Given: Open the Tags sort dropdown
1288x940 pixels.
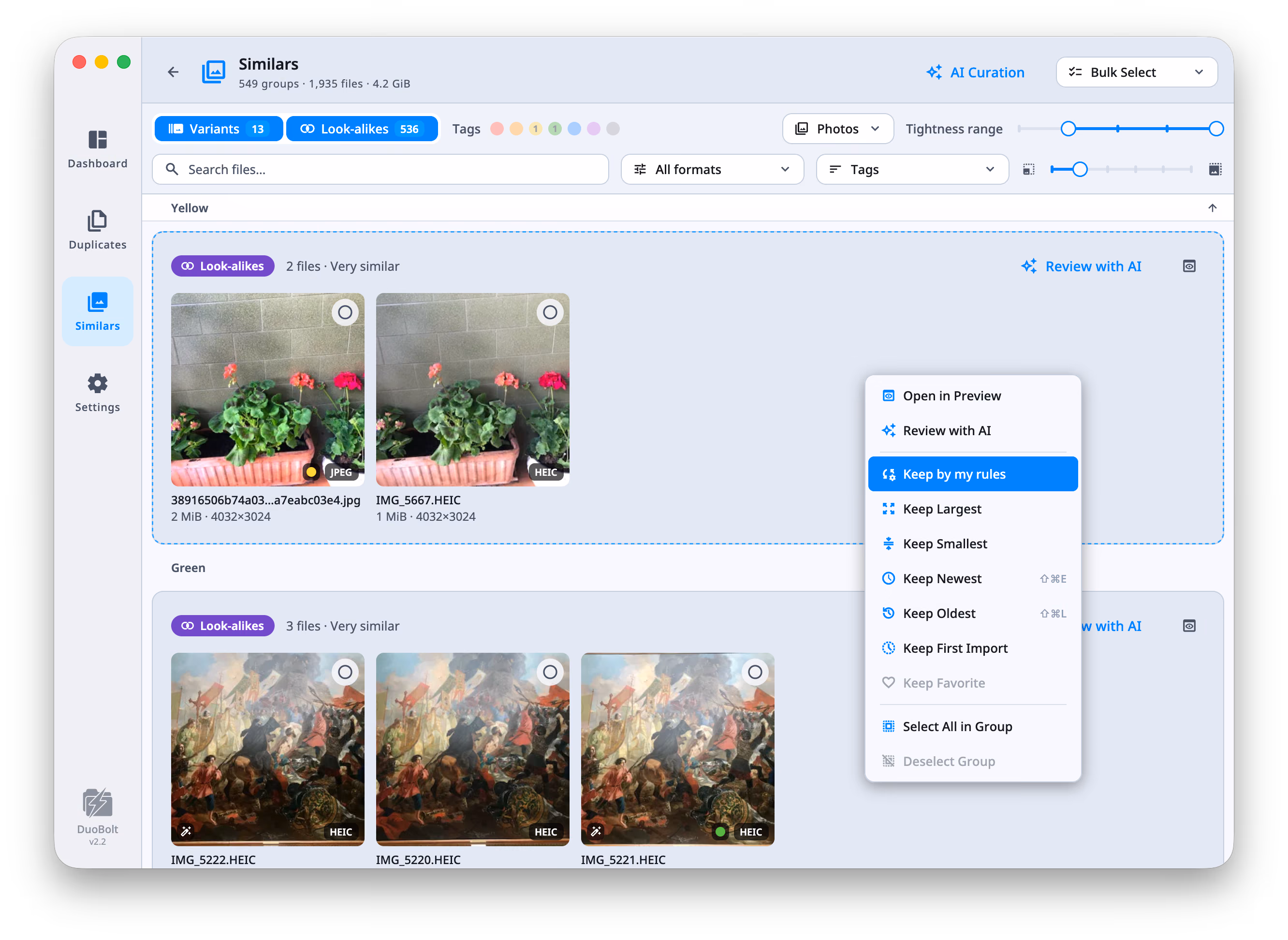Looking at the screenshot, I should click(x=912, y=169).
